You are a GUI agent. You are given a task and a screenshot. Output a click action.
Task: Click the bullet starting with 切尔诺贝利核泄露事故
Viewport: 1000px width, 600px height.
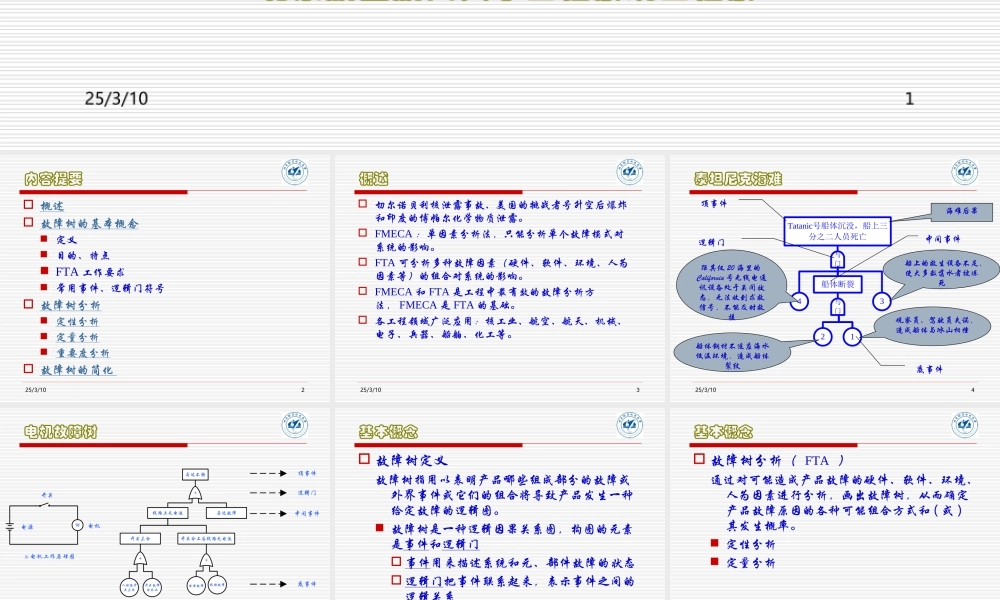coord(501,212)
